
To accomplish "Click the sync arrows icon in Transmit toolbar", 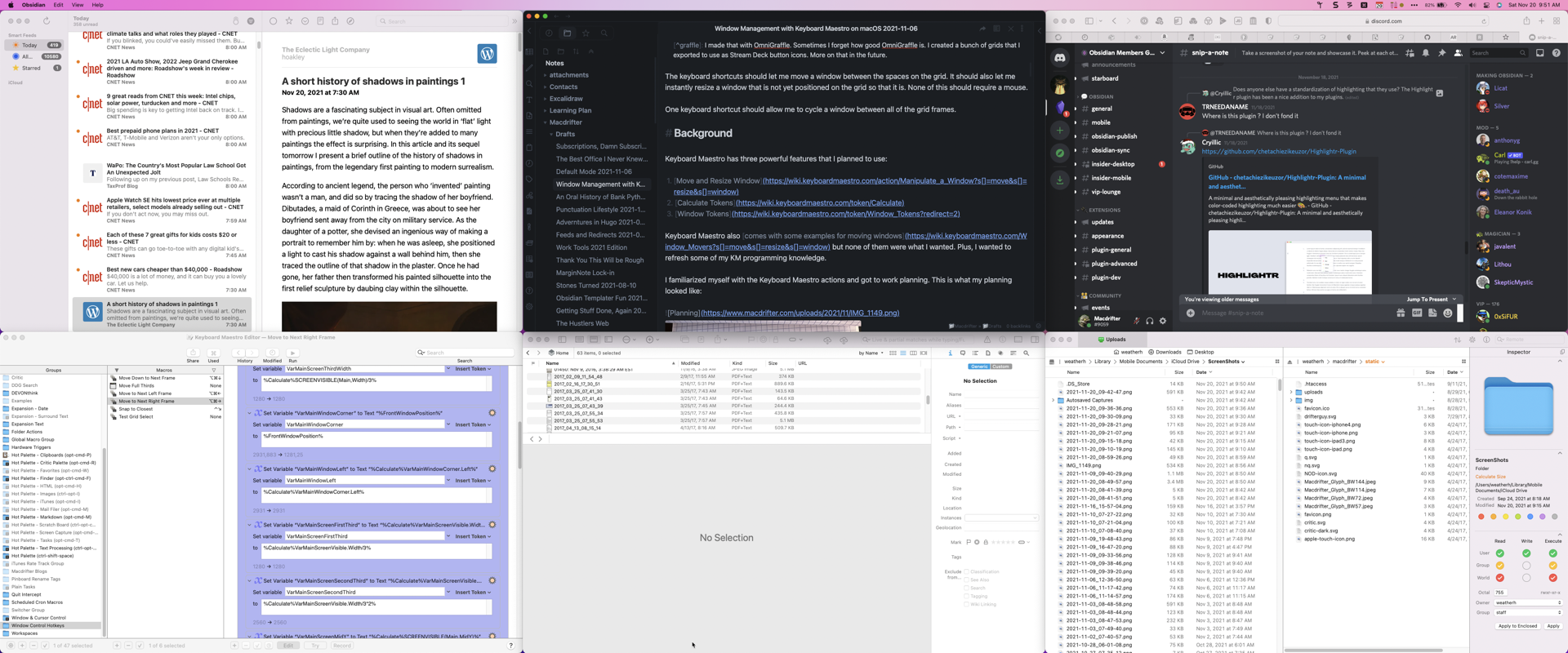I will coord(1457,340).
